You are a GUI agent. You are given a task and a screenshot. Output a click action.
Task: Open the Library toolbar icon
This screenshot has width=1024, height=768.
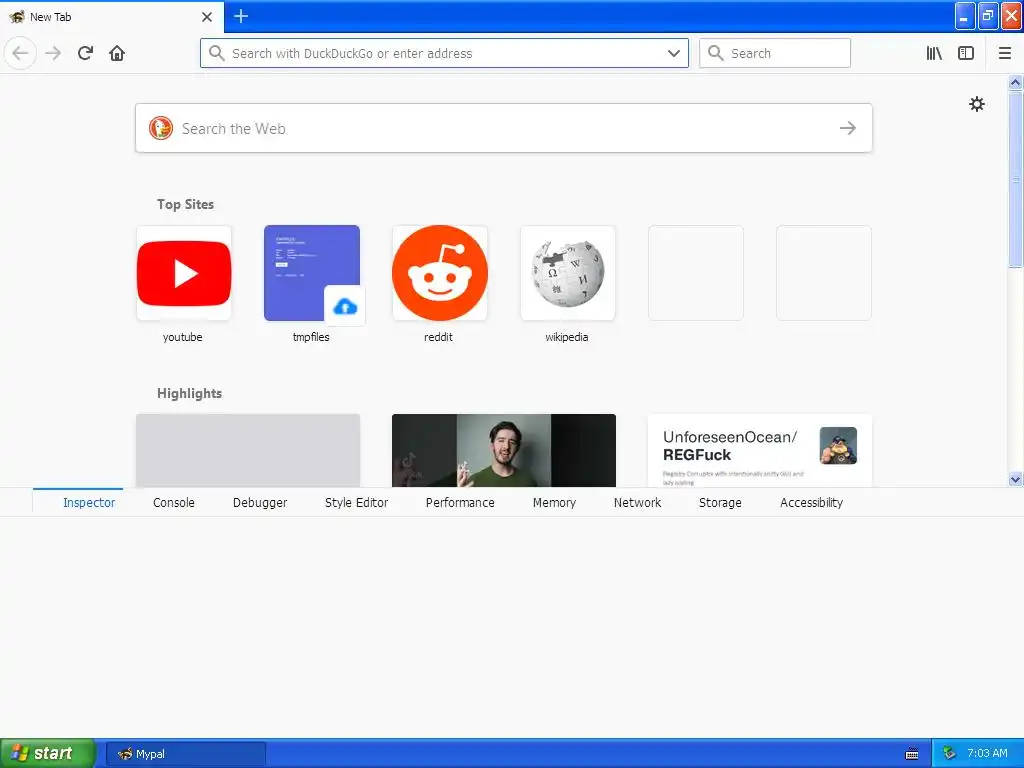click(934, 53)
